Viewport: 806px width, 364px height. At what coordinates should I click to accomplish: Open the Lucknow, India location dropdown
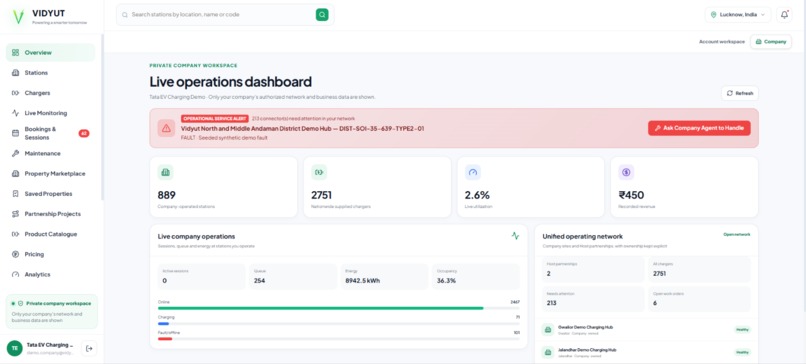pyautogui.click(x=738, y=15)
